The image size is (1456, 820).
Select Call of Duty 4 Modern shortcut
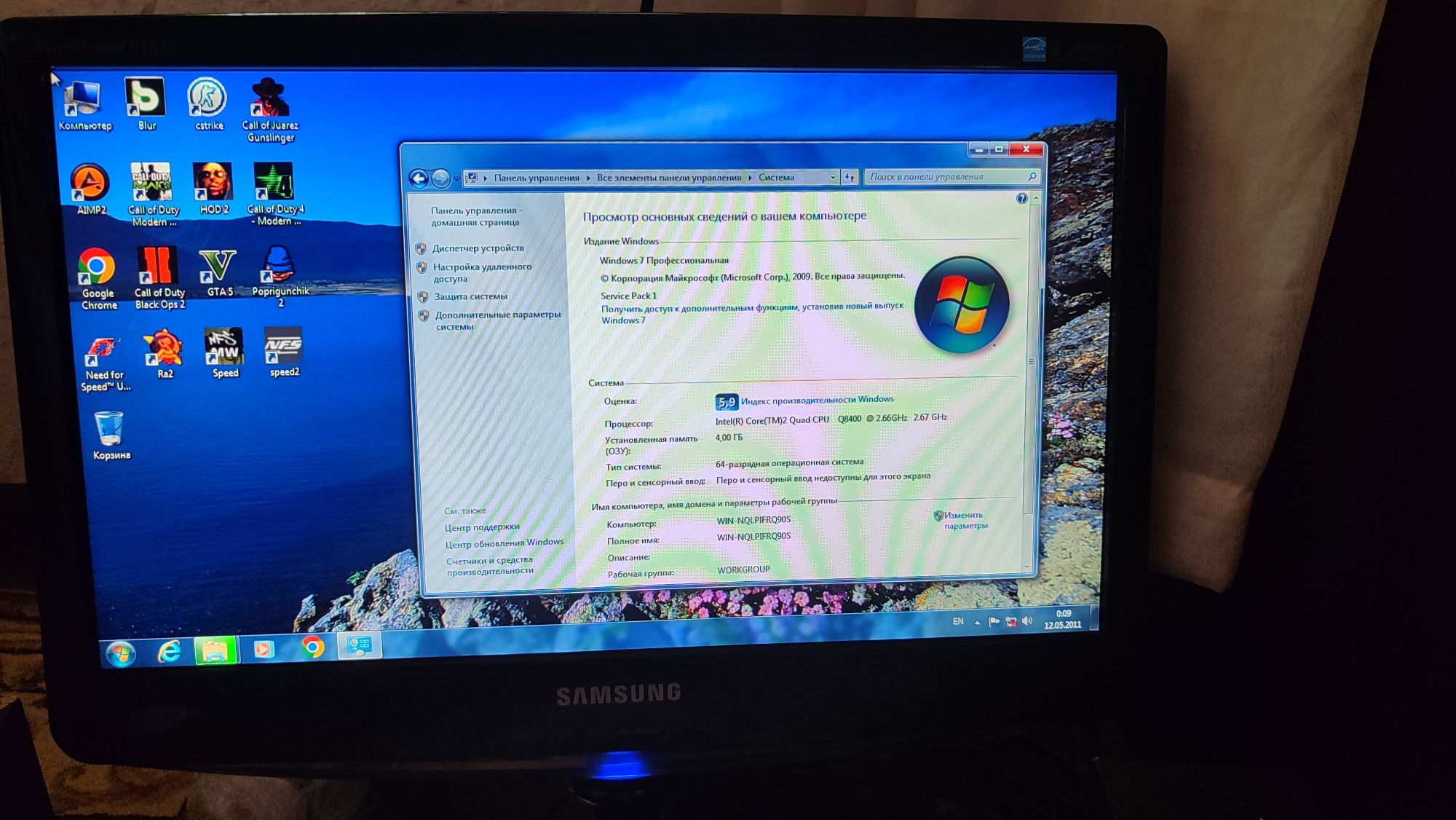pos(274,194)
